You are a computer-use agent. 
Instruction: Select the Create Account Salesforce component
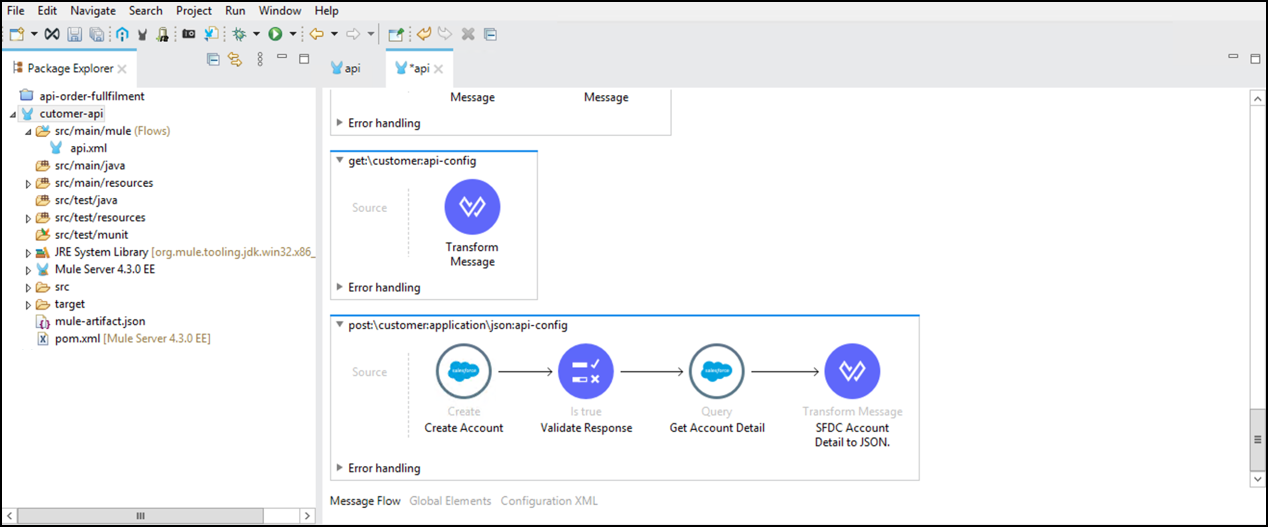[x=464, y=371]
